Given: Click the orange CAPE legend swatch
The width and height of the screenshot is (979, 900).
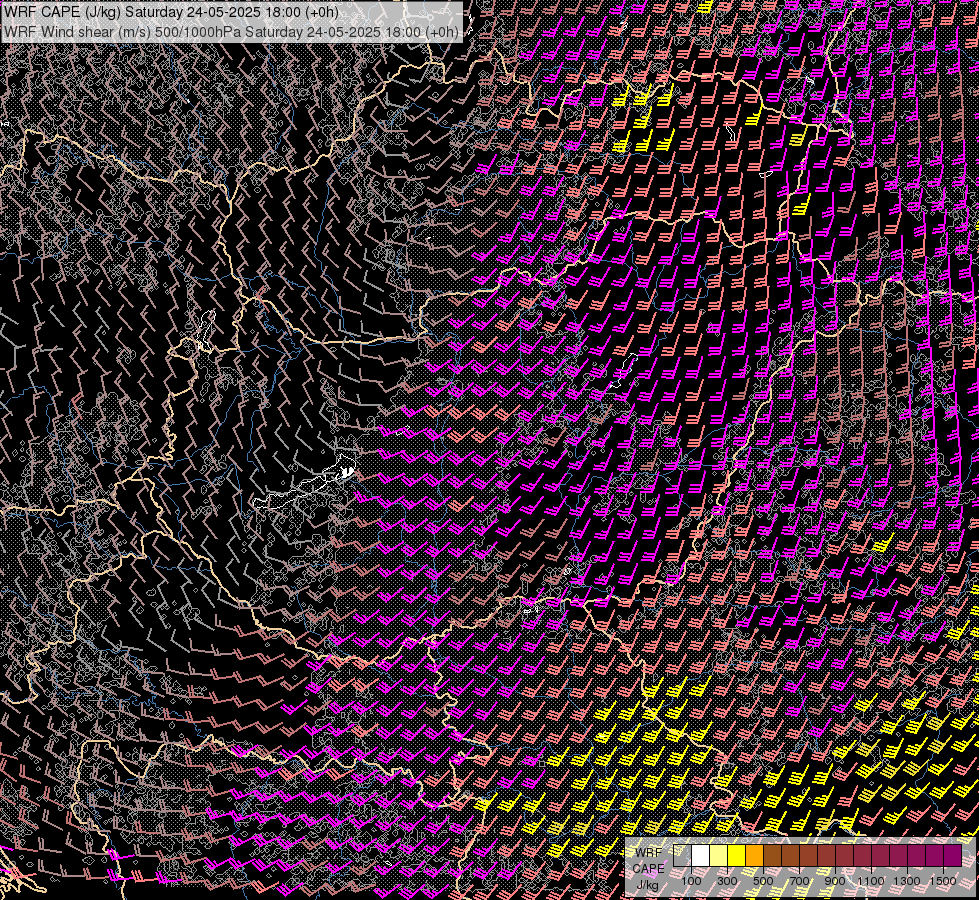Looking at the screenshot, I should (x=754, y=856).
